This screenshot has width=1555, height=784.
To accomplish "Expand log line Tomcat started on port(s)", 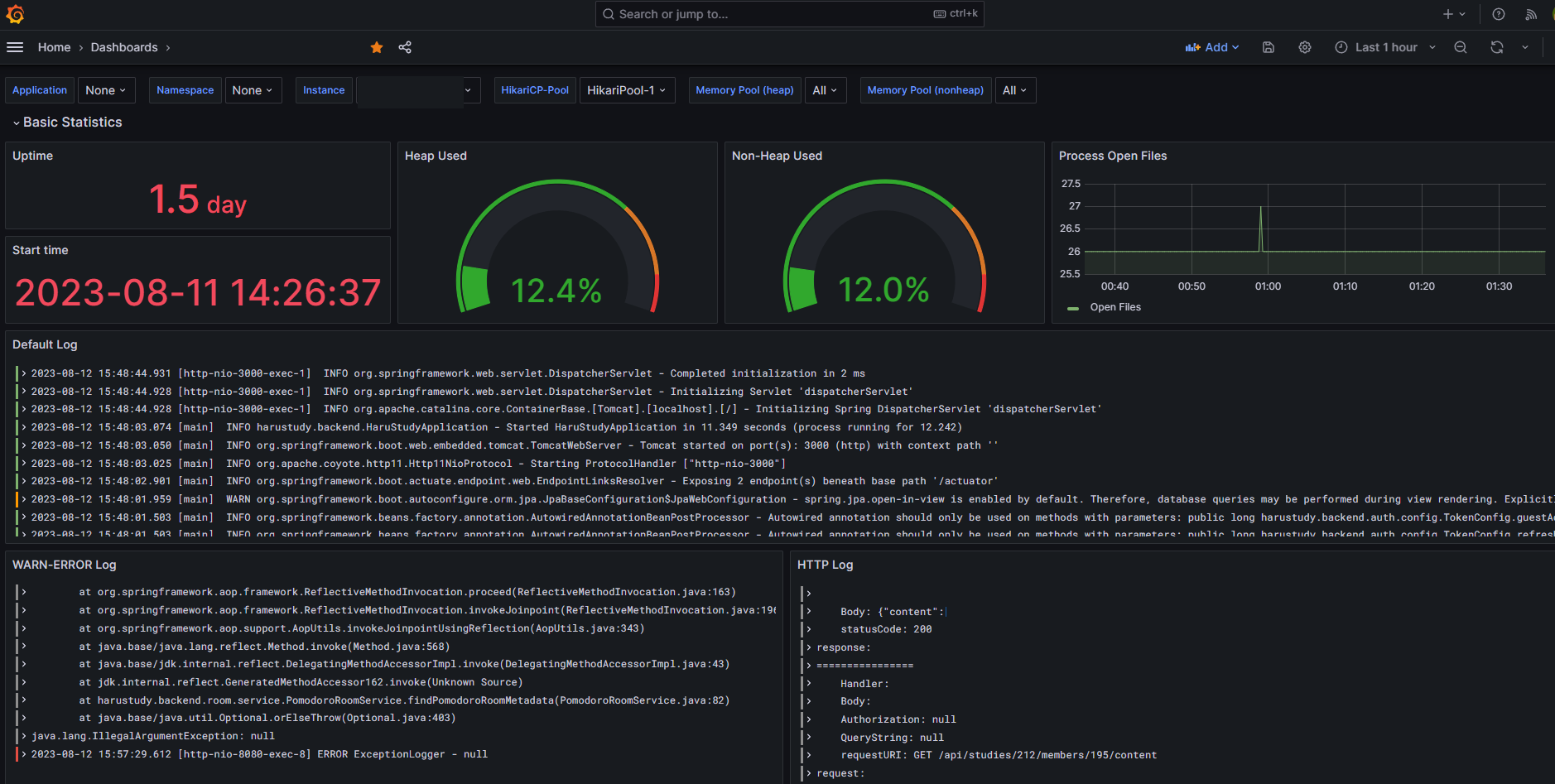I will 24,445.
